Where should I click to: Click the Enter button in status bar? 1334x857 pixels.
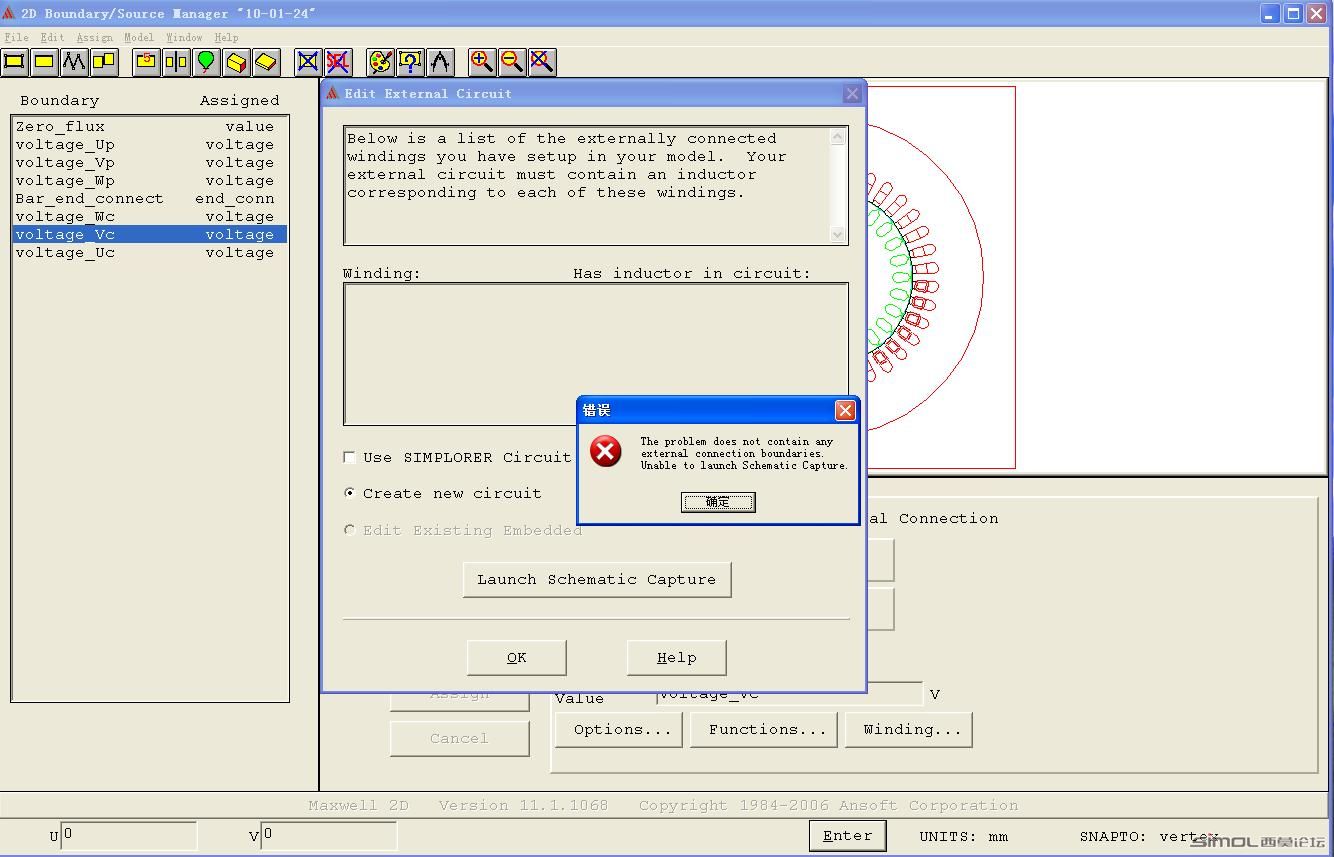pyautogui.click(x=847, y=836)
